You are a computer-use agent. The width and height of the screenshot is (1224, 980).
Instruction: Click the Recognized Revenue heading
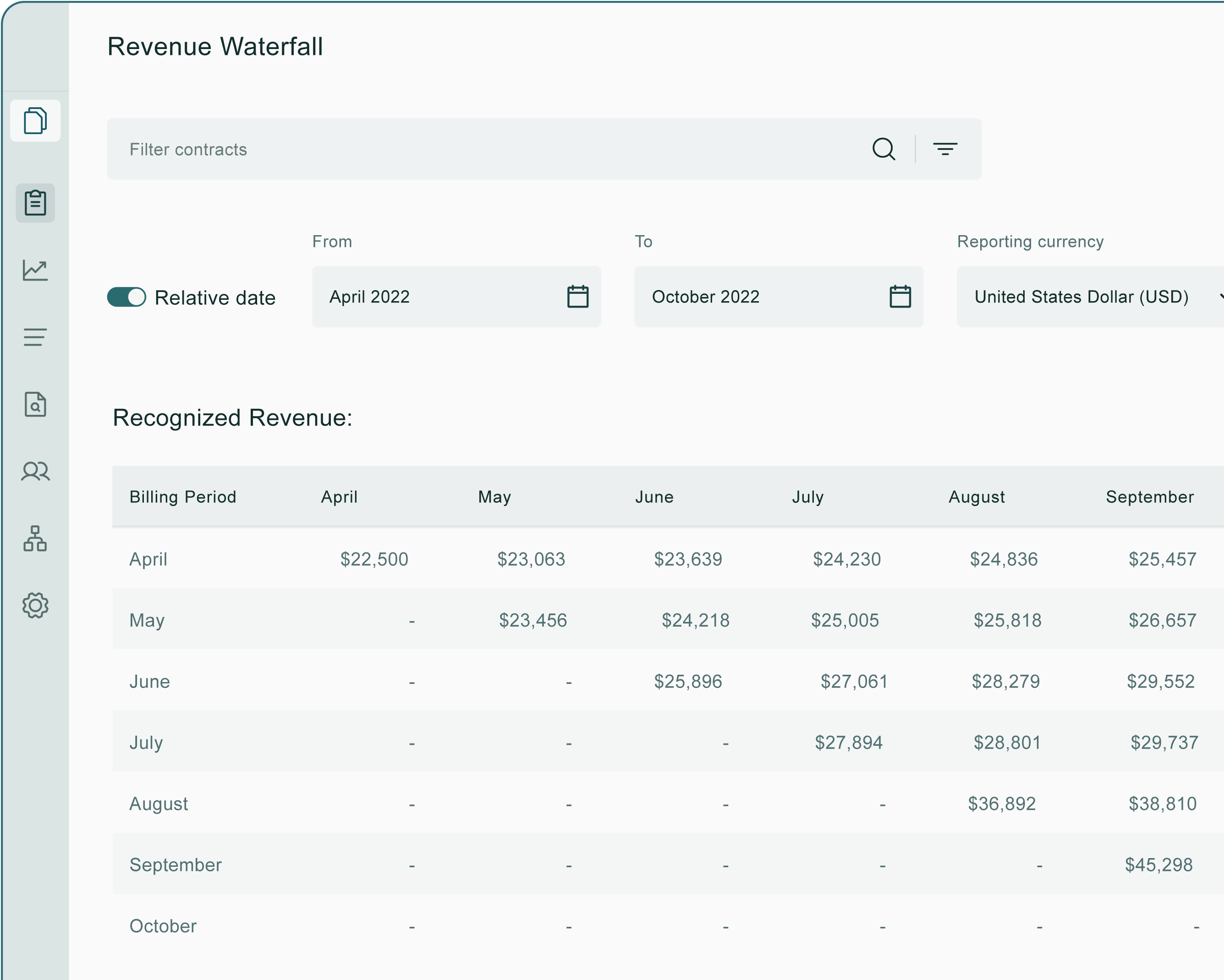pos(232,418)
